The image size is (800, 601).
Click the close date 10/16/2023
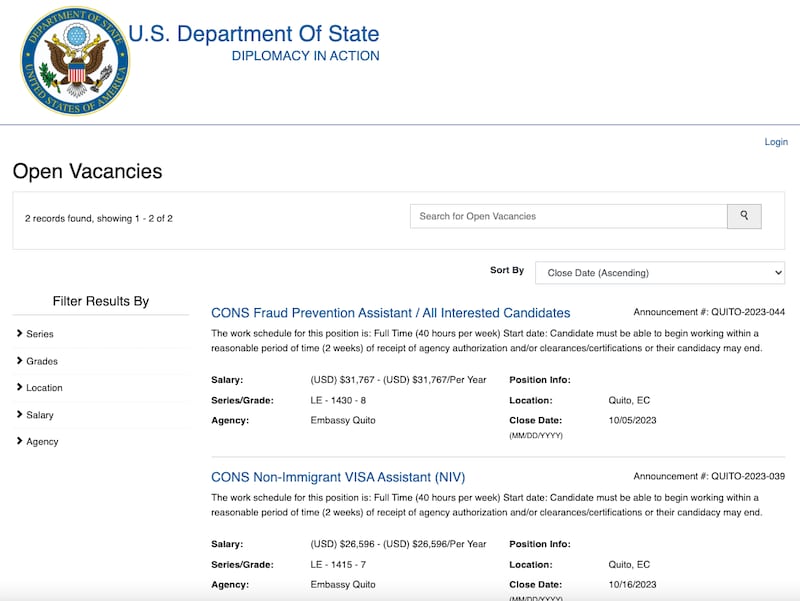(632, 585)
